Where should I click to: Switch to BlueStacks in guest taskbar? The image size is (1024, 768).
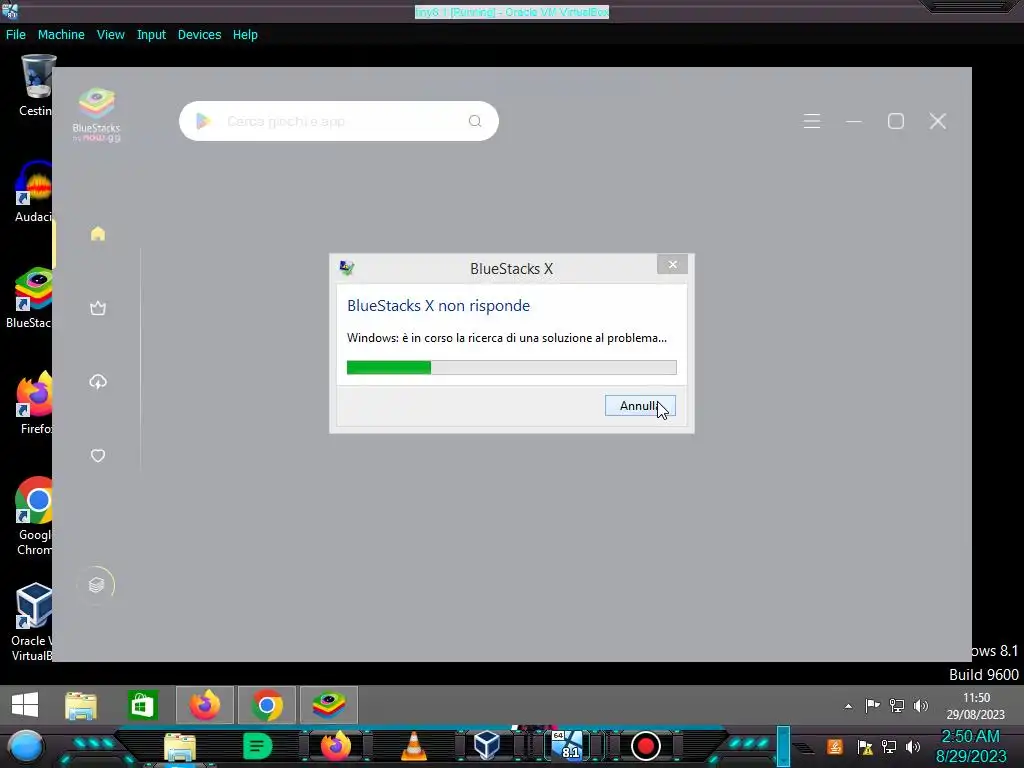click(x=328, y=705)
